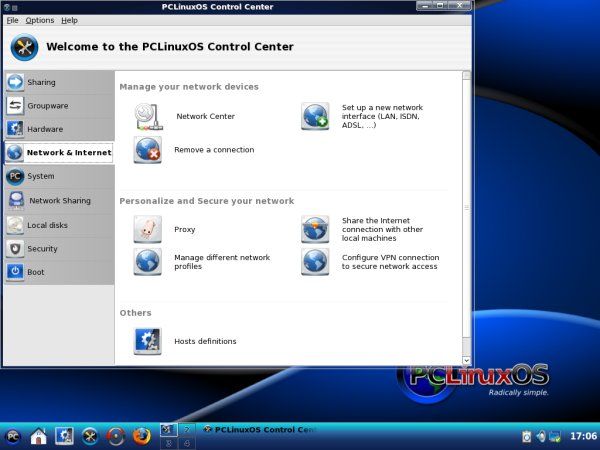Launch Firefox from the taskbar
This screenshot has height=450, width=600.
(x=142, y=437)
